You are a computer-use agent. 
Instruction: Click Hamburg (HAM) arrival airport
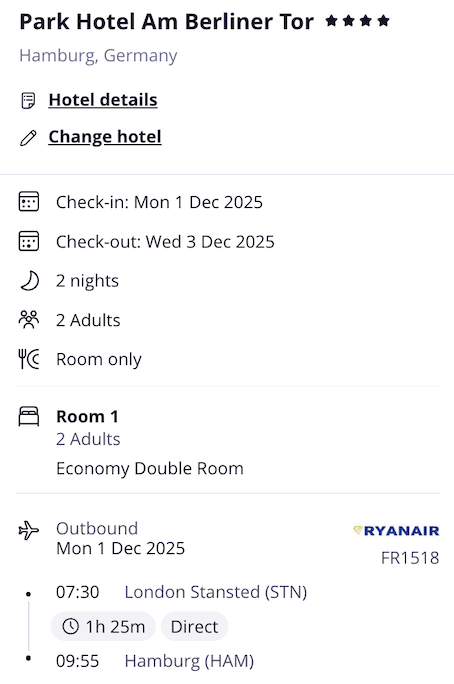189,661
